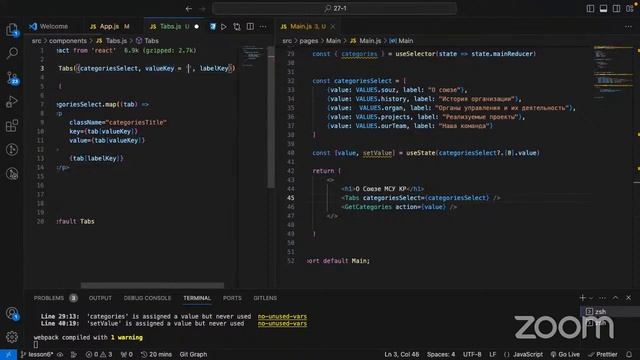Close the Main.js editor tab

tap(333, 27)
